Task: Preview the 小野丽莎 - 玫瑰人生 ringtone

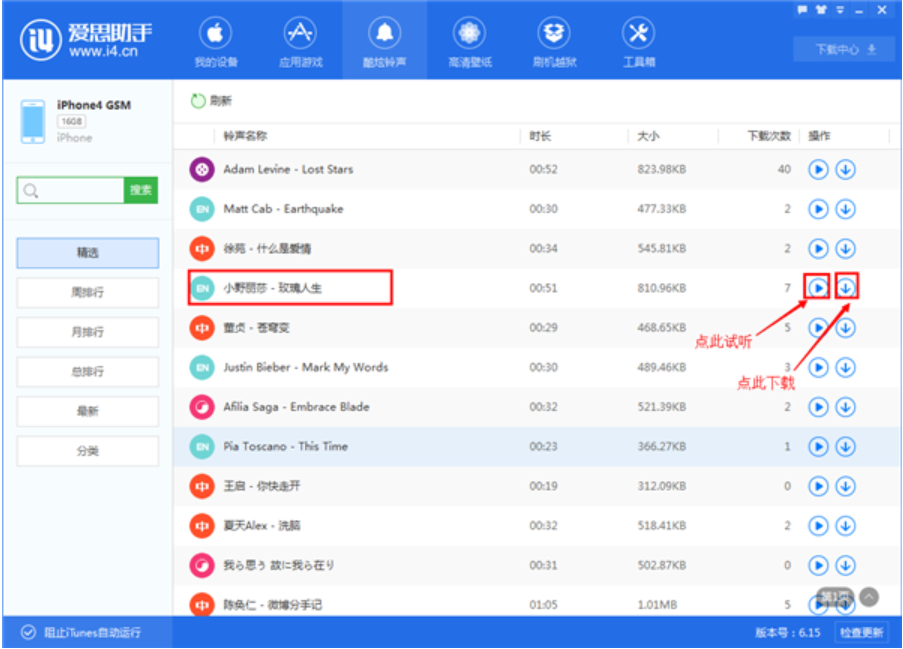Action: click(818, 288)
